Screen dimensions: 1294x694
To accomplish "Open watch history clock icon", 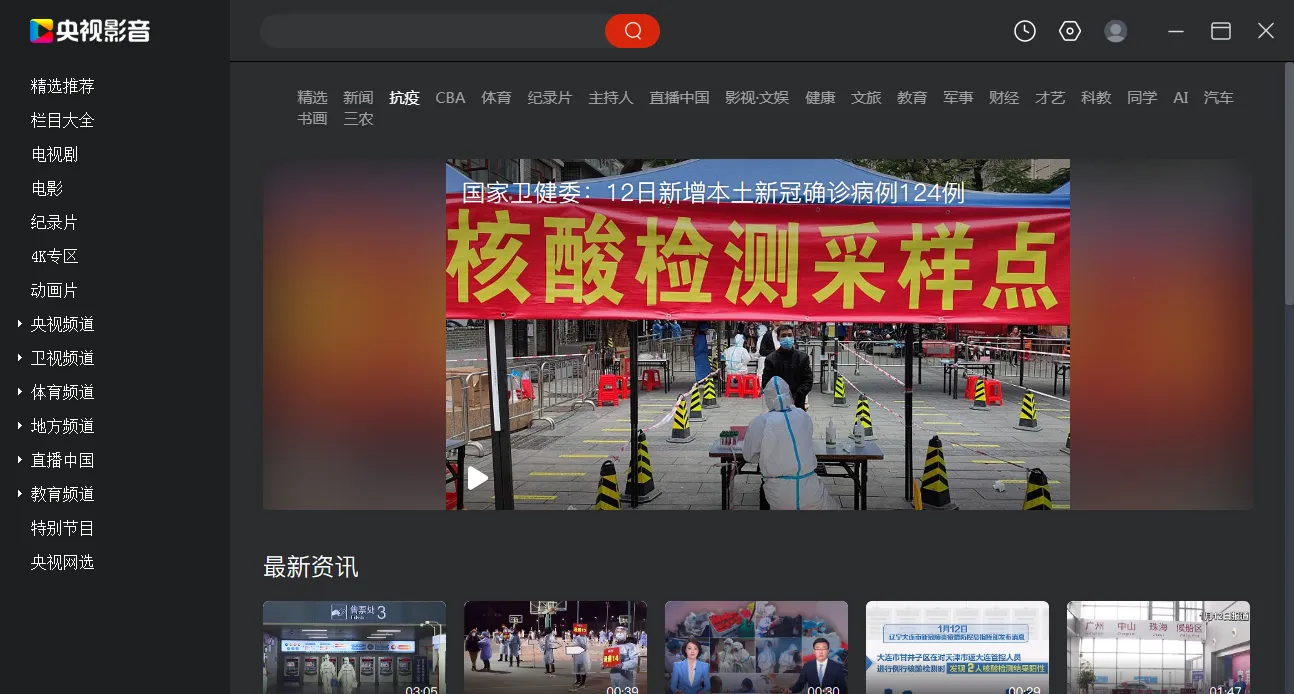I will 1024,31.
